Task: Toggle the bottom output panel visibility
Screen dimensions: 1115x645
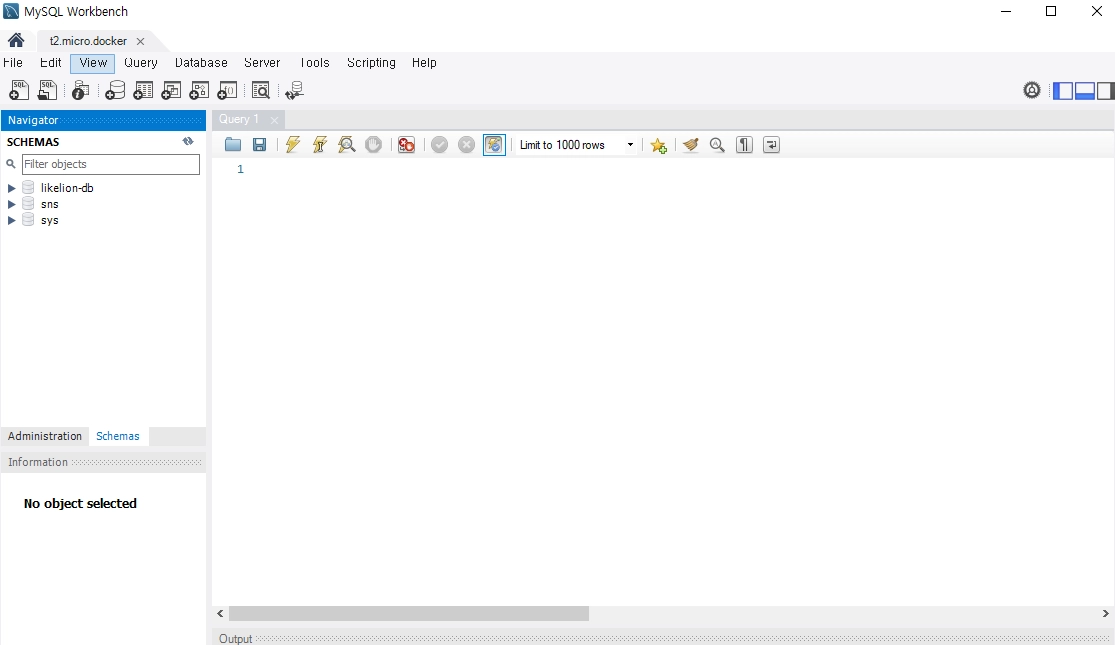Action: [1084, 90]
